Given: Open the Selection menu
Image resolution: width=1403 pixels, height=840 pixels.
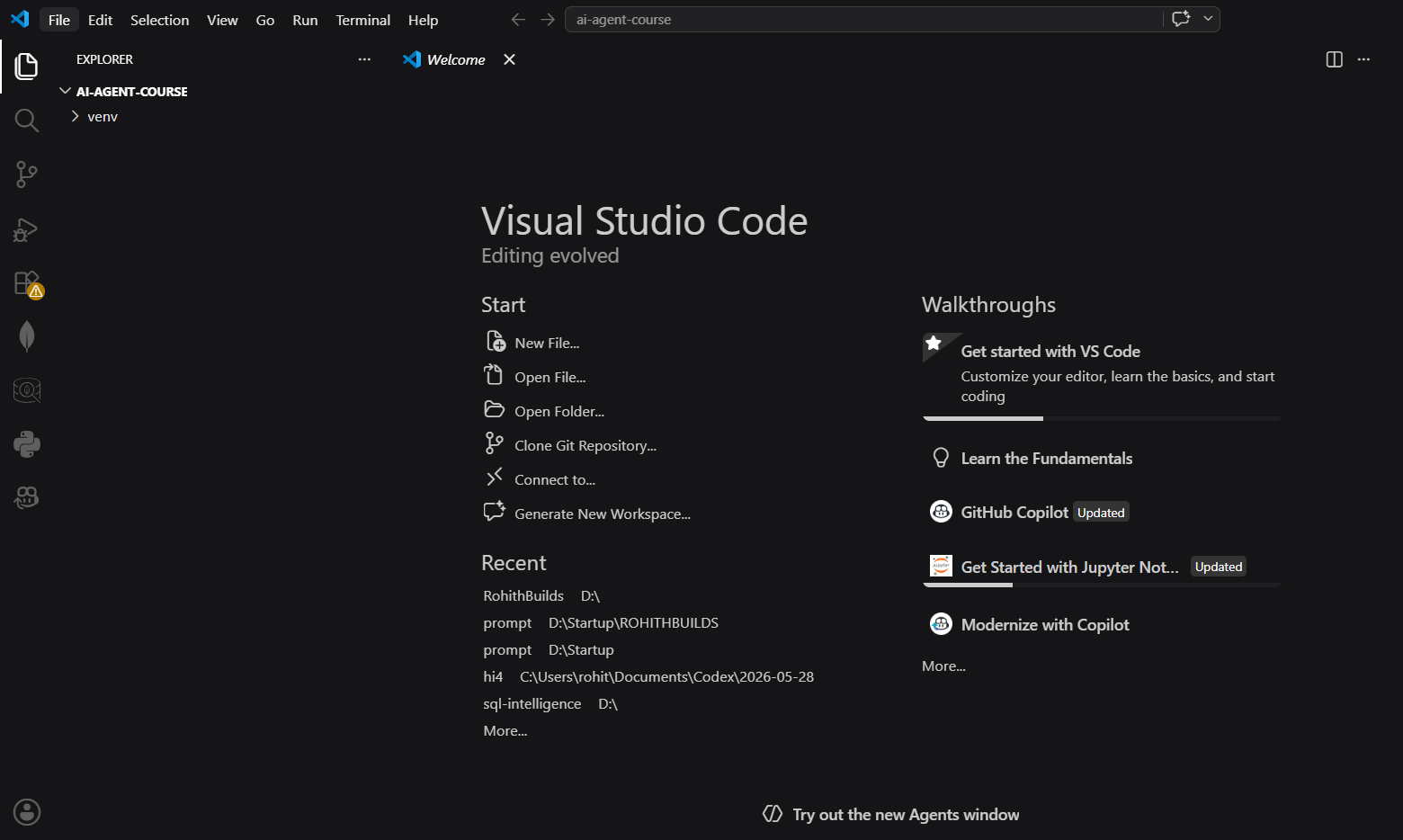Looking at the screenshot, I should pyautogui.click(x=160, y=20).
